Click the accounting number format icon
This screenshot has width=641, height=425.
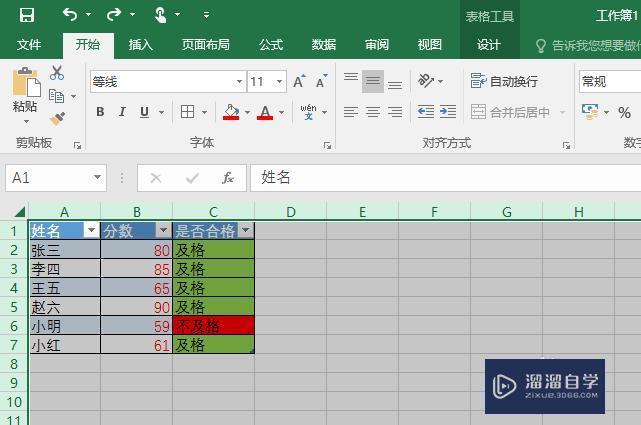tap(590, 112)
